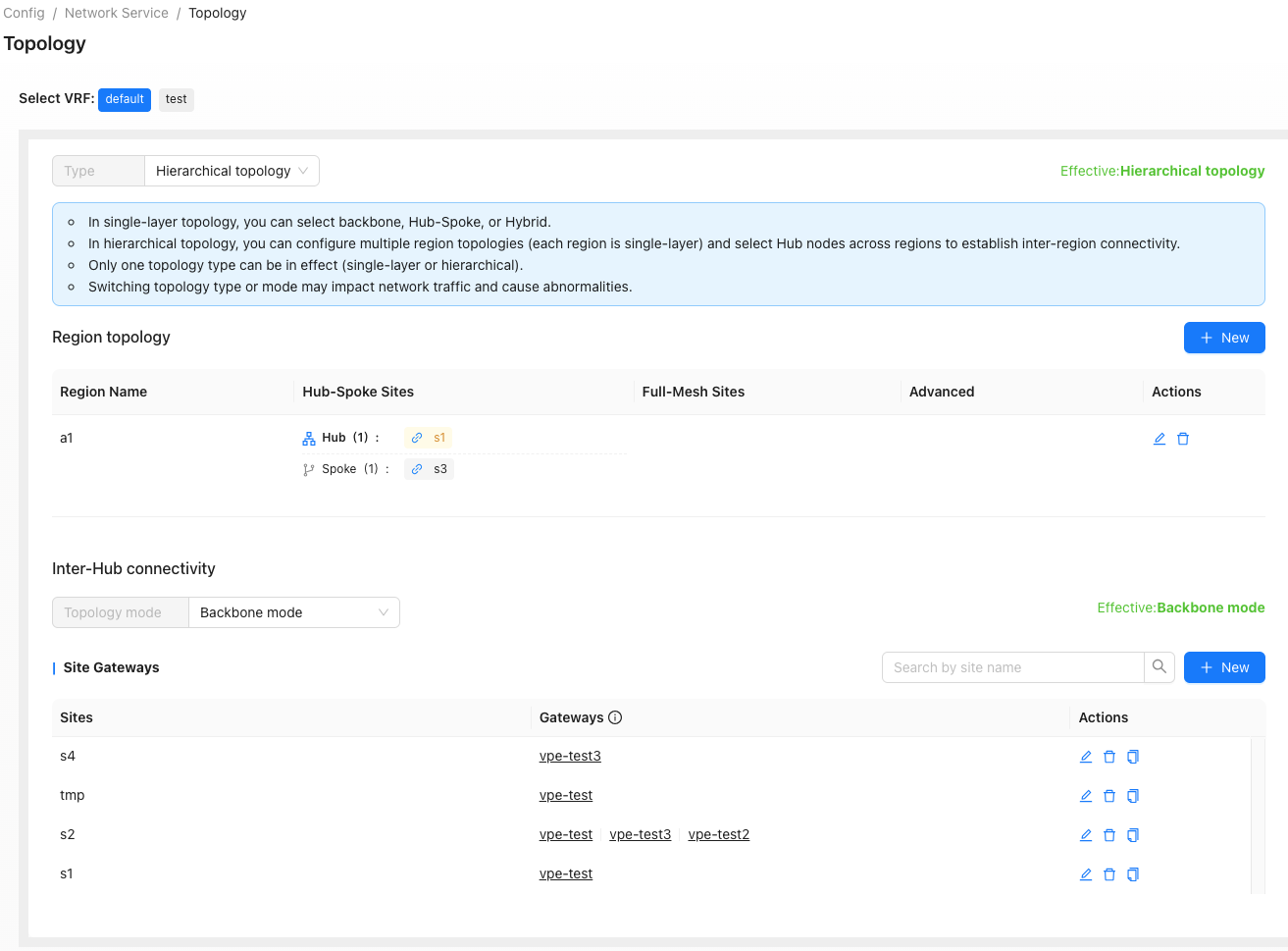This screenshot has width=1288, height=951.
Task: Click the Spoke branch icon in a1
Action: coord(309,470)
